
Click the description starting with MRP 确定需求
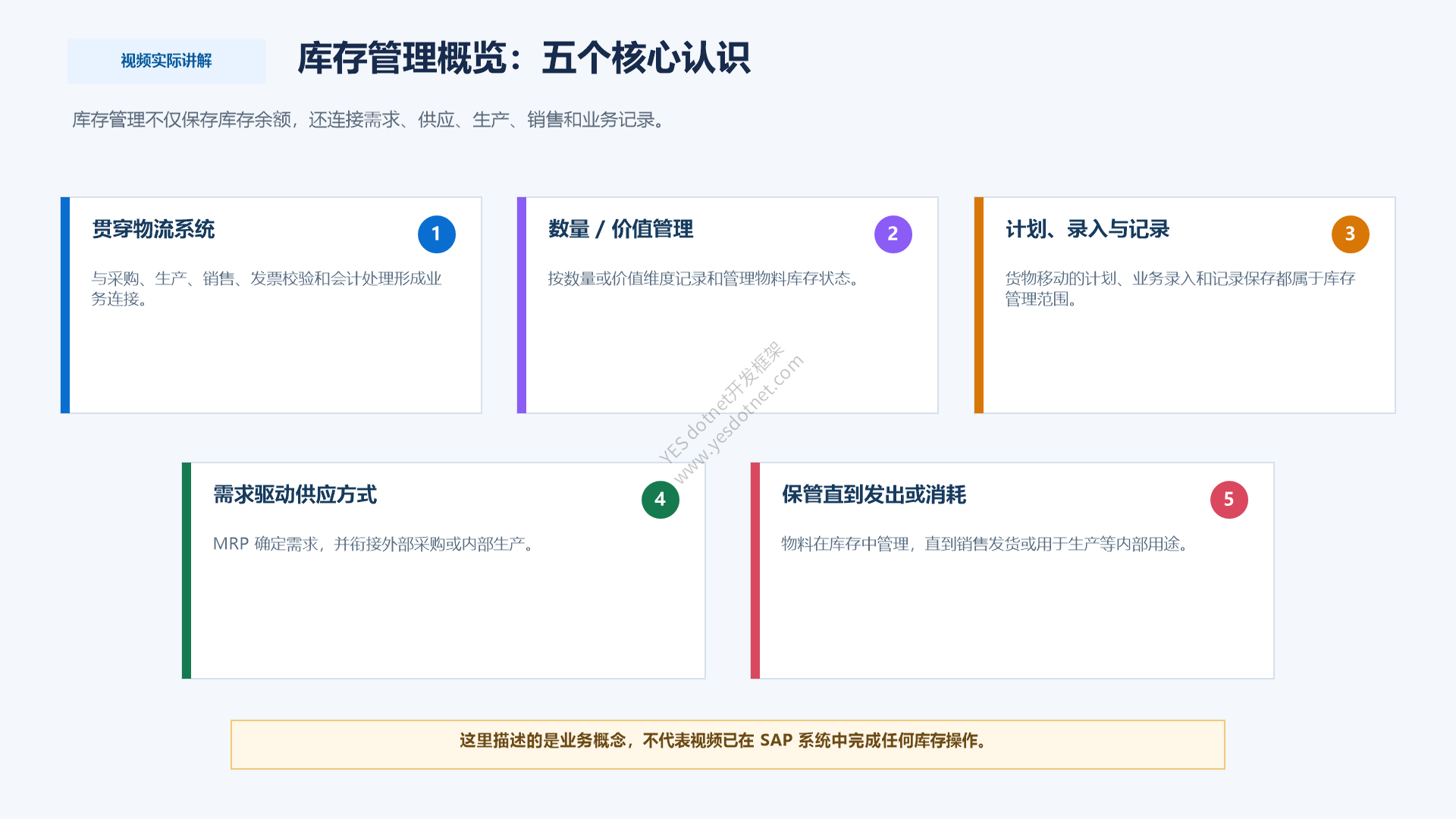point(375,544)
